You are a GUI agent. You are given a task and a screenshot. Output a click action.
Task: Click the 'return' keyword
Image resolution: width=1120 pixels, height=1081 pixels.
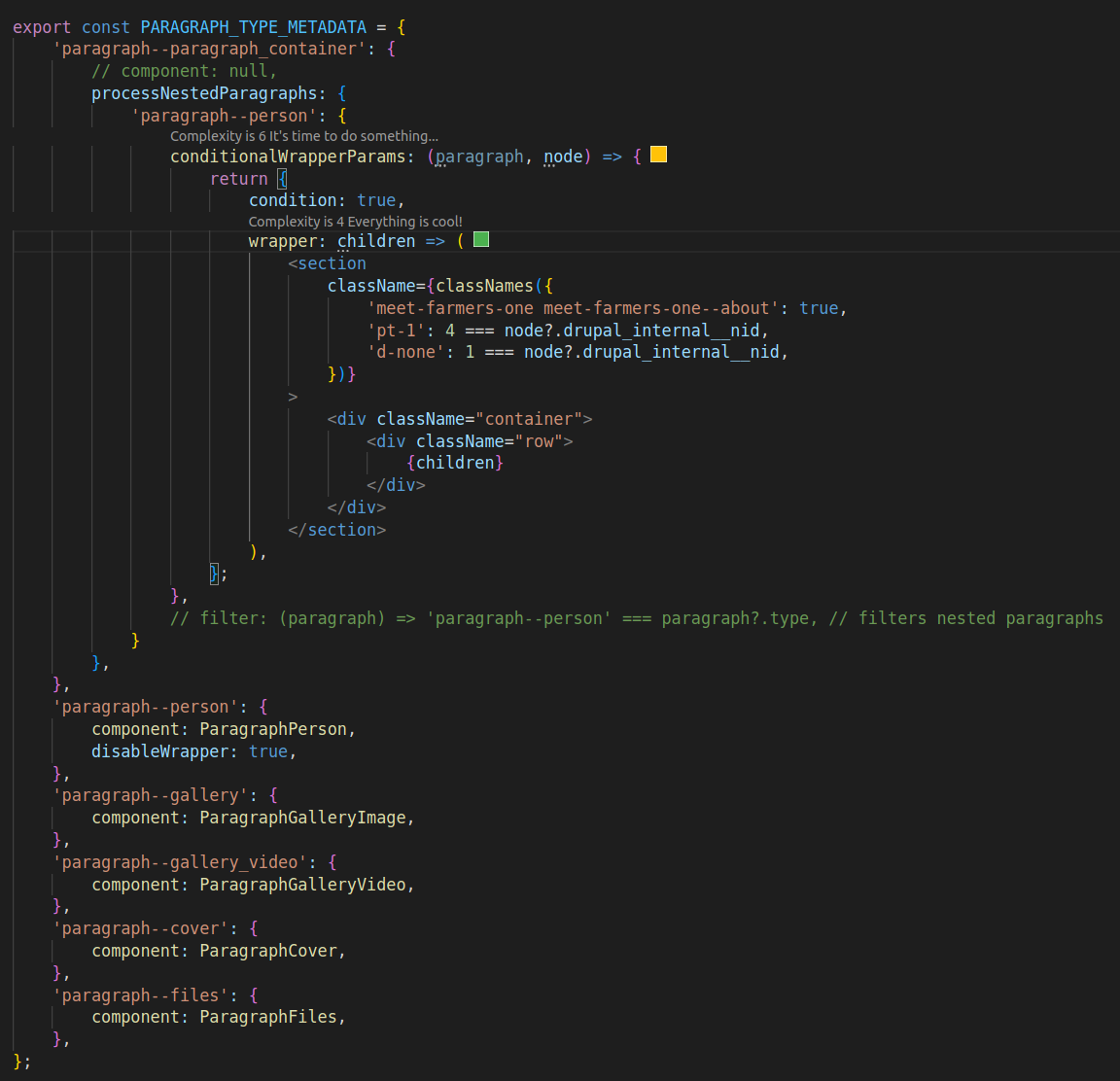click(238, 179)
